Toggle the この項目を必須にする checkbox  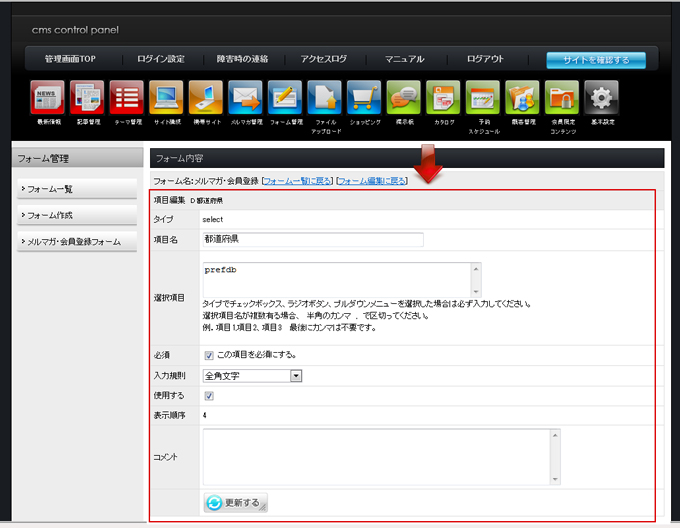point(209,354)
